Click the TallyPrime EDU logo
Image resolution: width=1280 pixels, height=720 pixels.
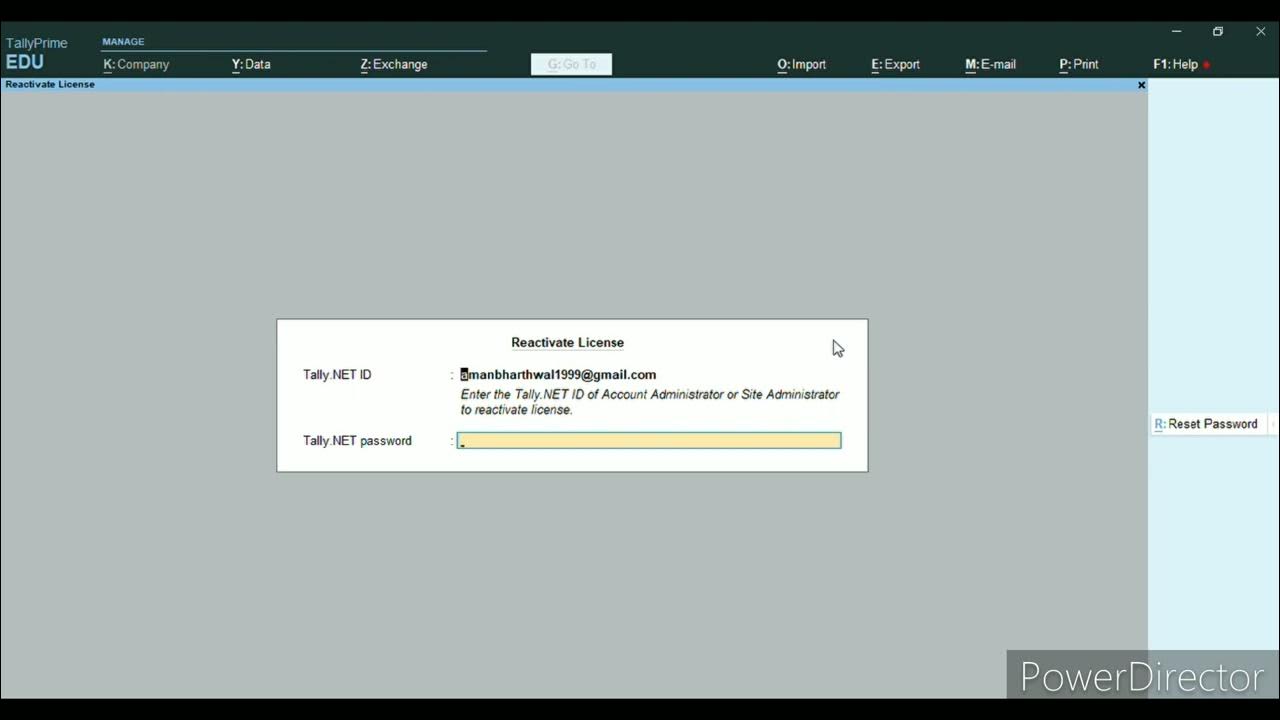(x=36, y=53)
